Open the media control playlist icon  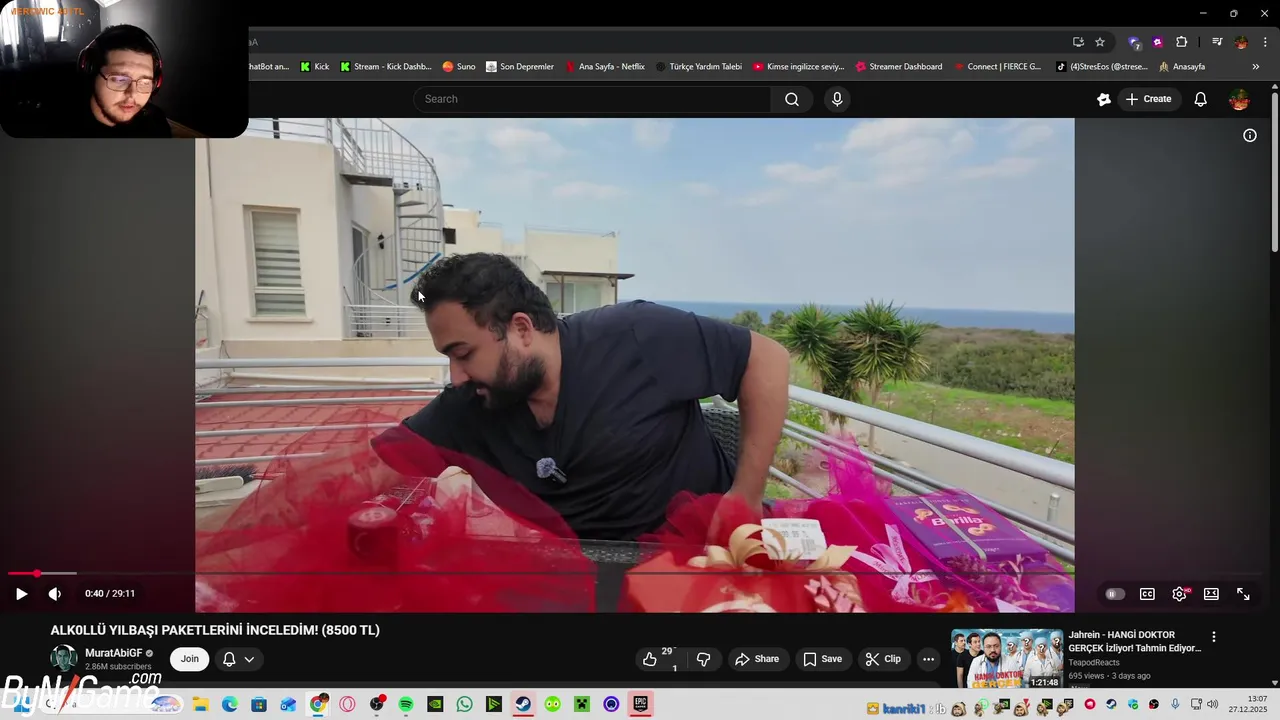[1217, 42]
